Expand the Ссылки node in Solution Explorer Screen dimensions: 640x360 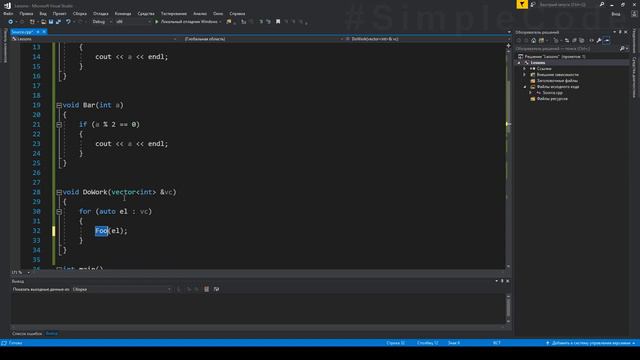coord(525,69)
